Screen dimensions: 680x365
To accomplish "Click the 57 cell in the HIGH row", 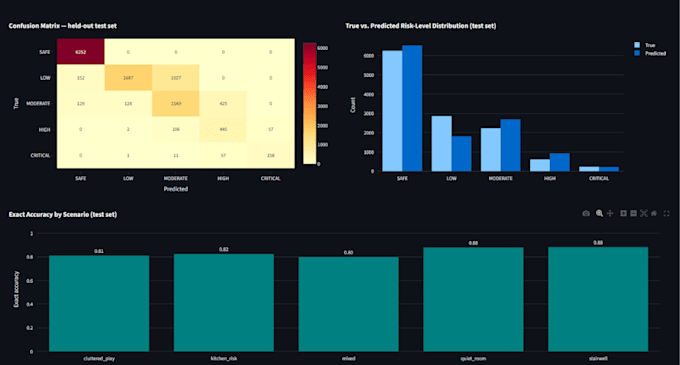I will 271,129.
